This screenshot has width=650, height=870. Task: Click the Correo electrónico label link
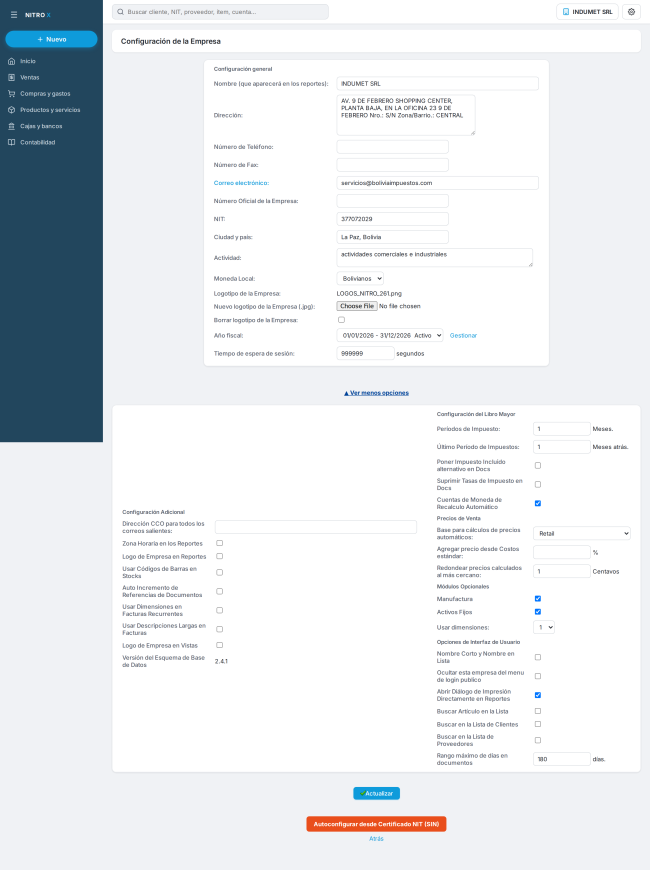point(241,183)
